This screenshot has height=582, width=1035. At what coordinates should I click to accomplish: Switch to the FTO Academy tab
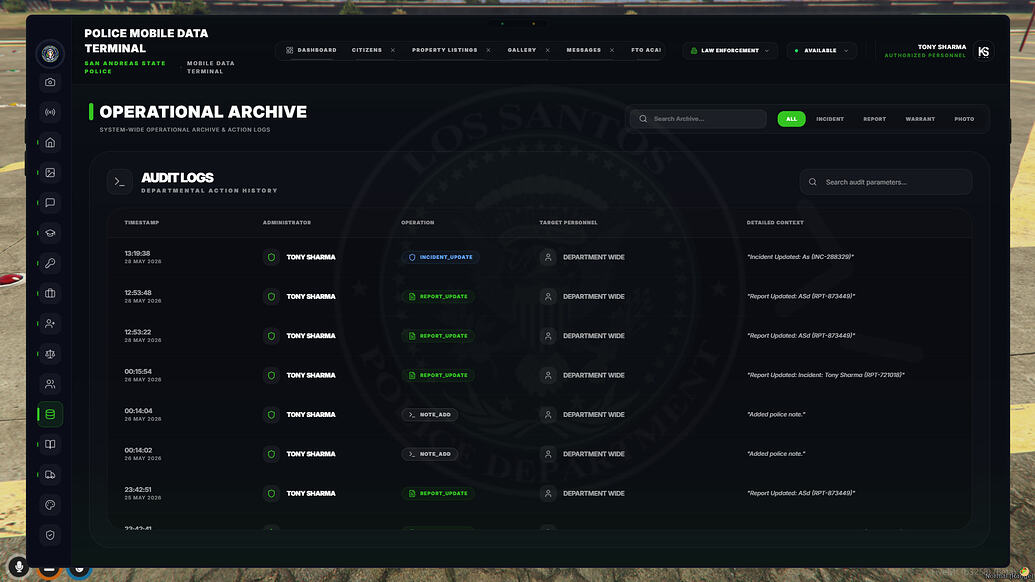tap(646, 50)
